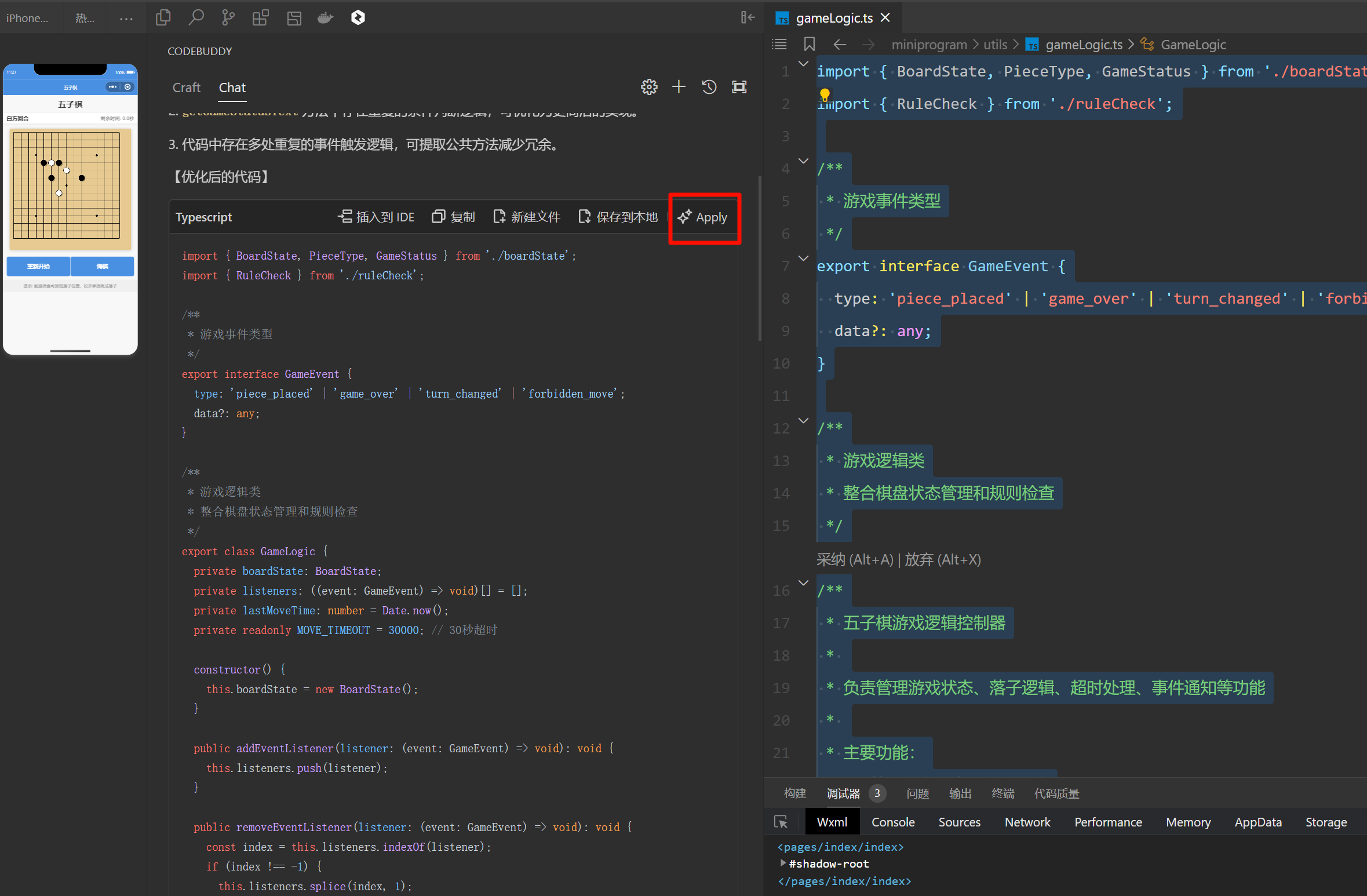Image resolution: width=1367 pixels, height=896 pixels.
Task: Start a new chat with plus icon
Action: coord(679,88)
